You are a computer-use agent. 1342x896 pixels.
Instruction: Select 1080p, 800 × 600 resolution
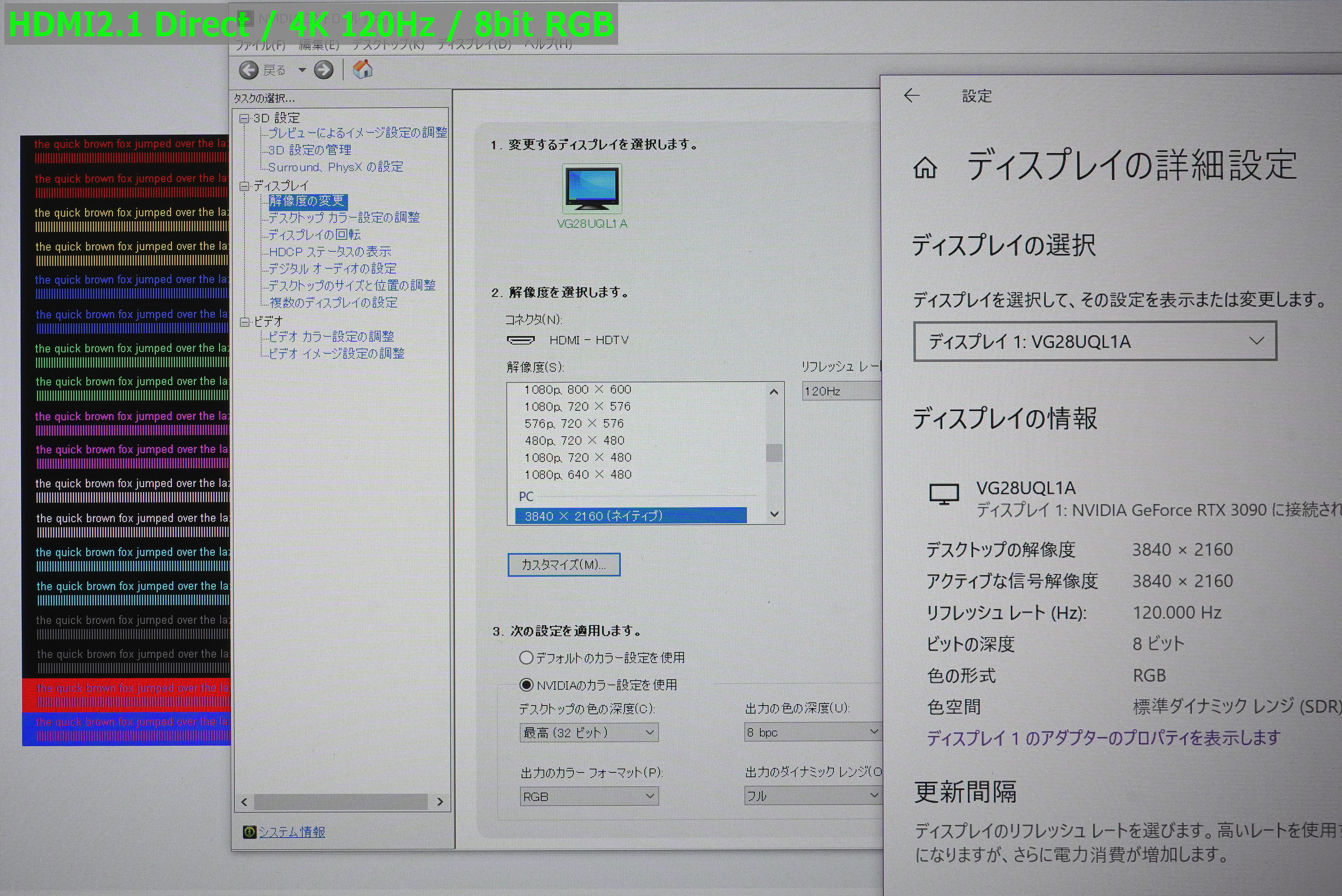pos(578,390)
